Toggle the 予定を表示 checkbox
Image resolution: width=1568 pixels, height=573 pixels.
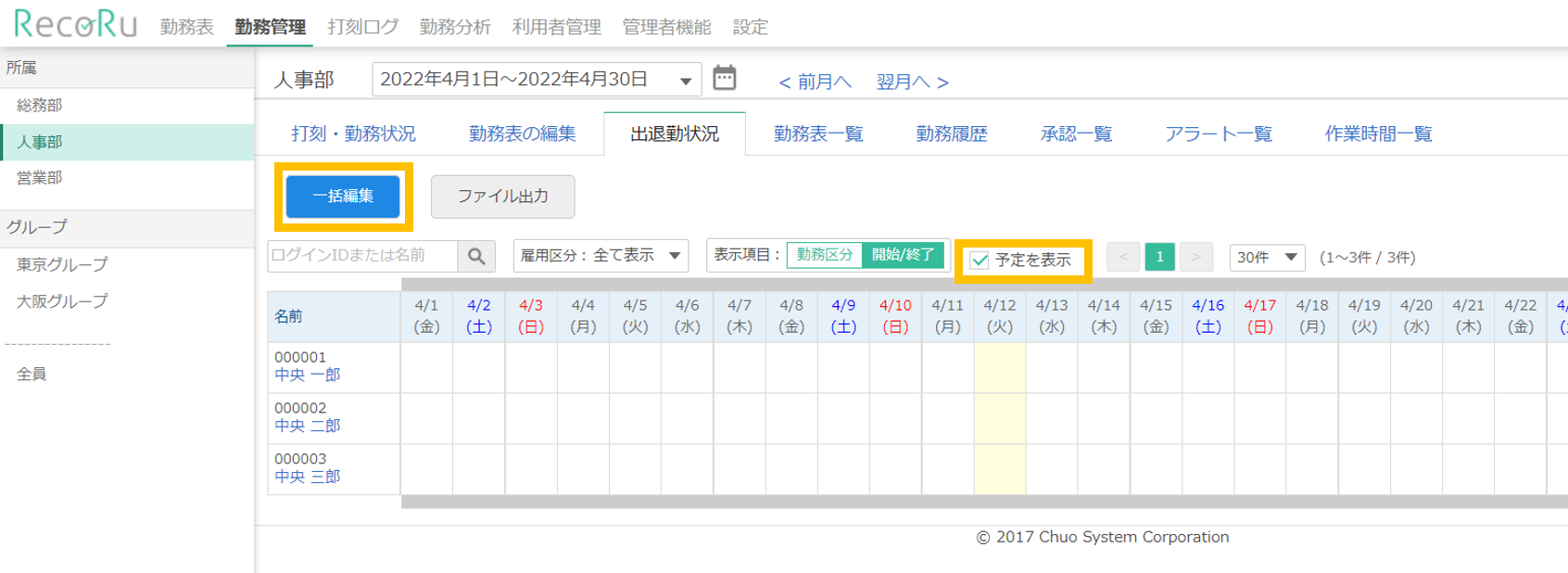point(980,261)
